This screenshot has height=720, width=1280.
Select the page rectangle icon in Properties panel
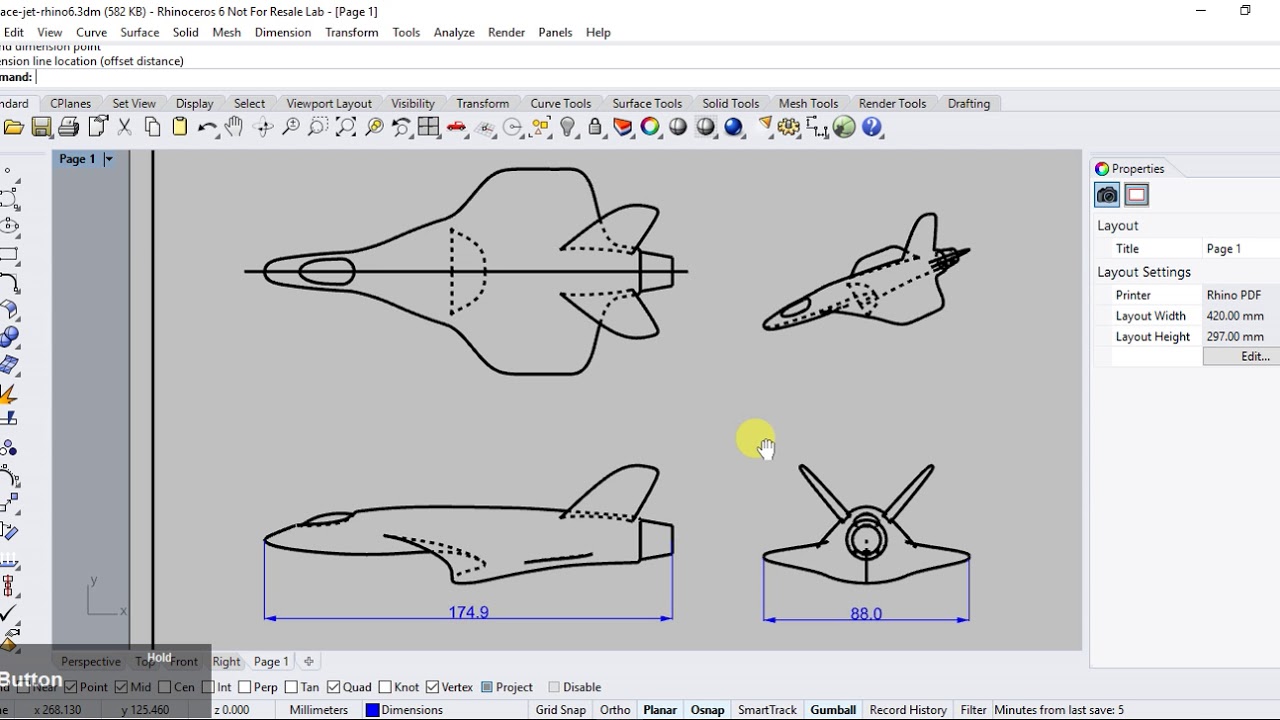point(1137,195)
